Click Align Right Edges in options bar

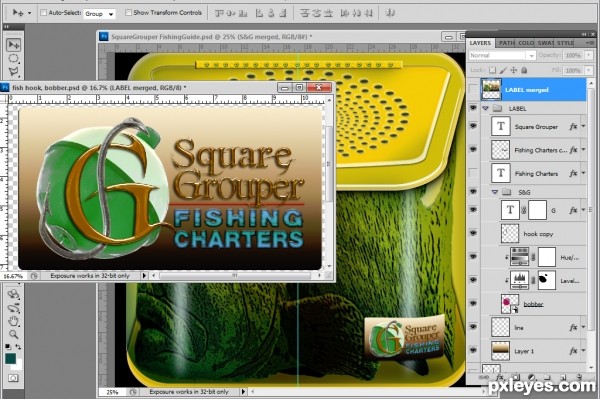click(283, 13)
